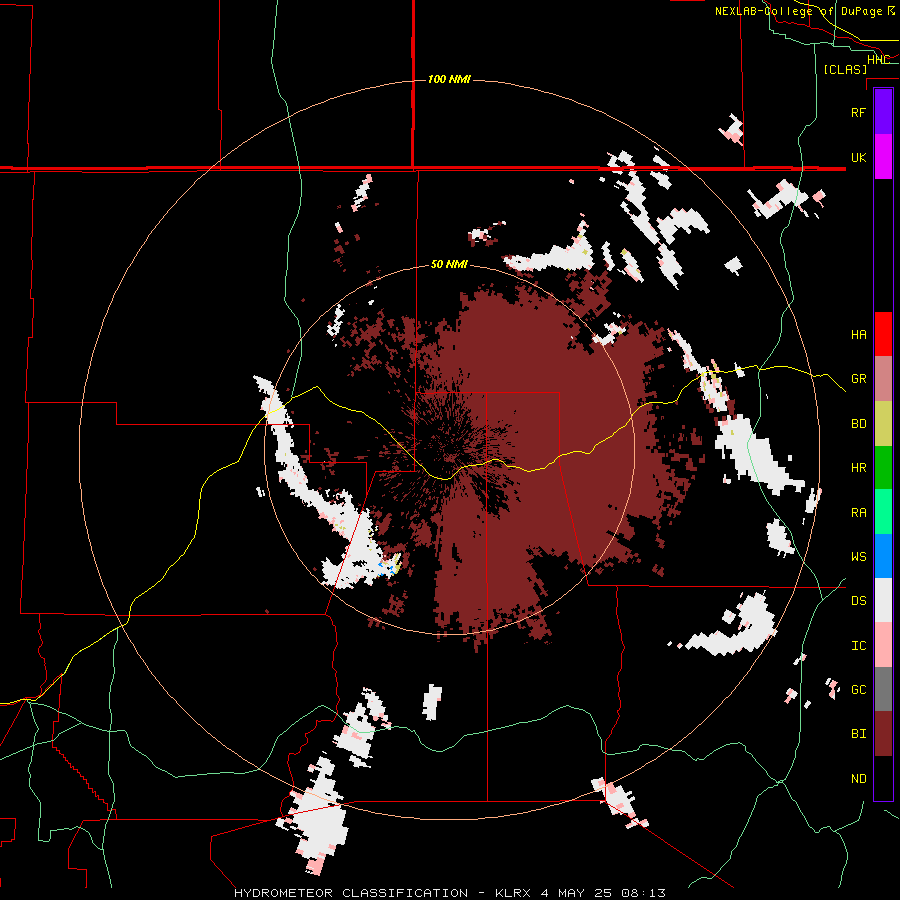Click the DS legend label
Viewport: 900px width, 900px height.
coord(858,601)
